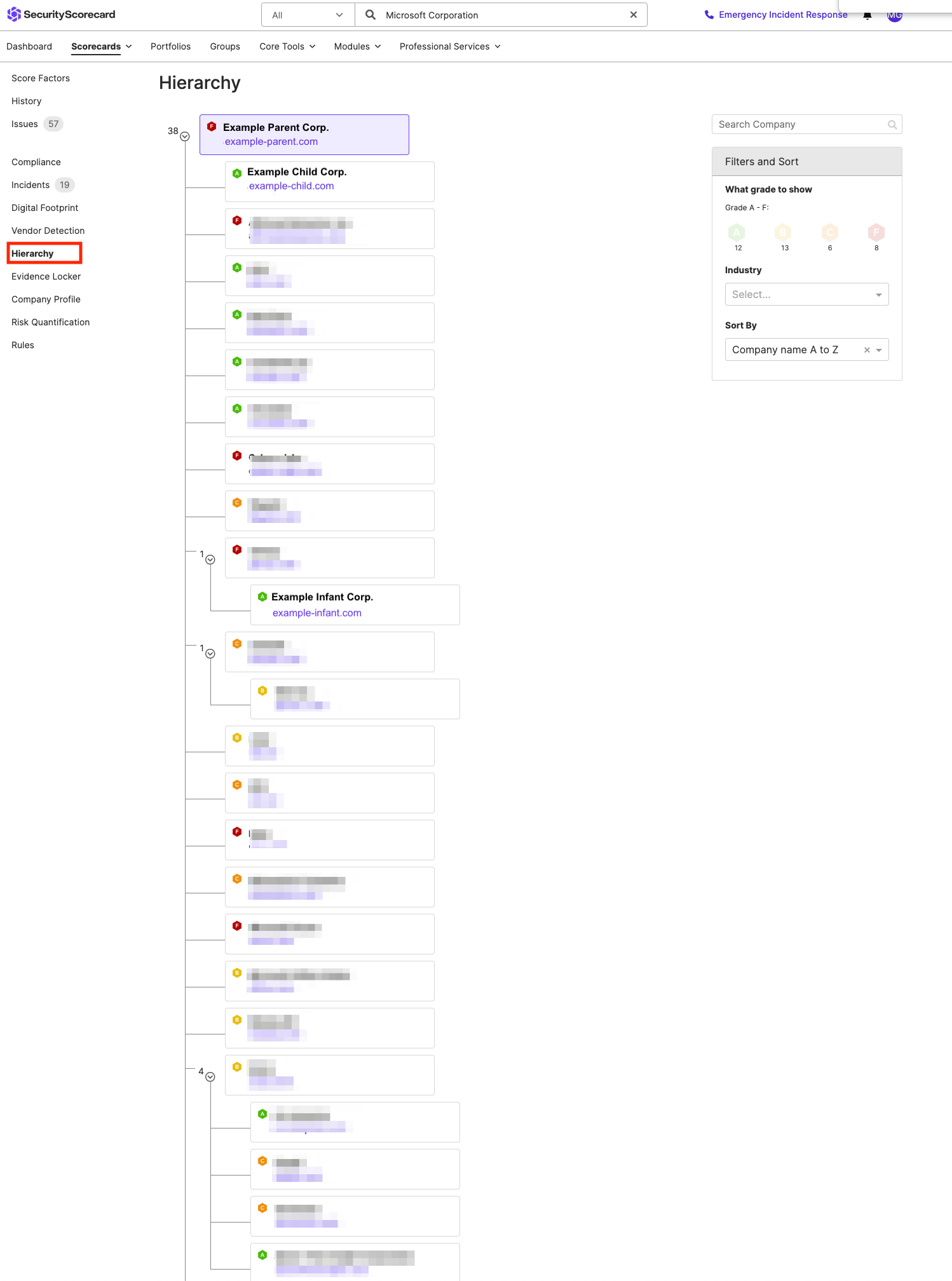The width and height of the screenshot is (952, 1281).
Task: Open Issues with 57 count
Action: (37, 124)
